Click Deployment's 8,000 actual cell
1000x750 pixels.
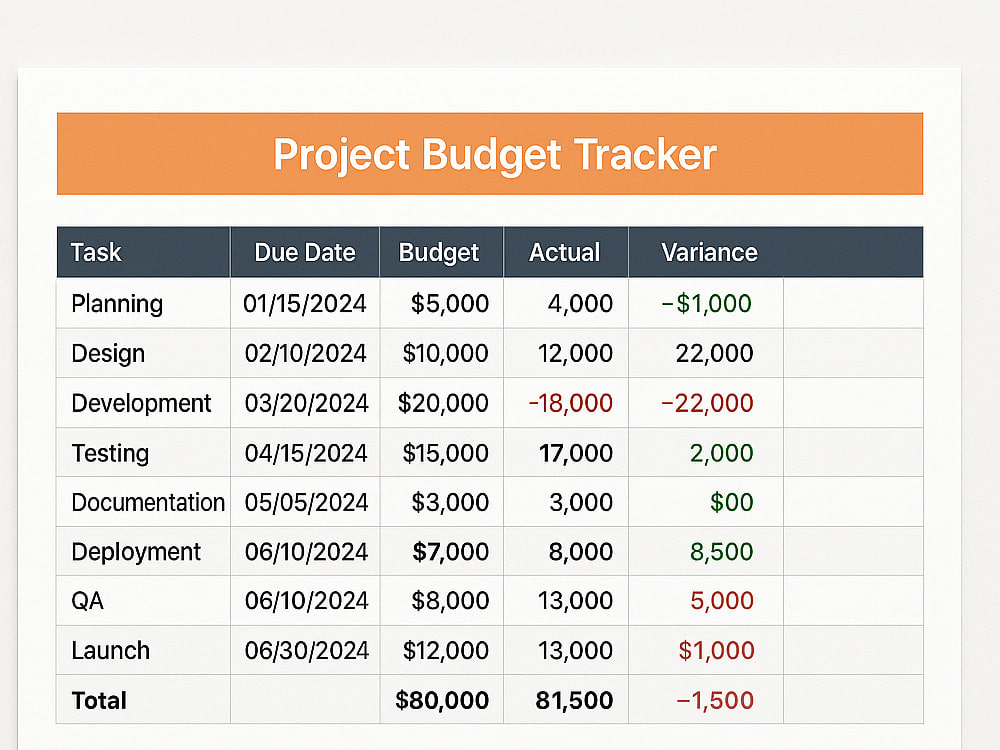[x=566, y=551]
